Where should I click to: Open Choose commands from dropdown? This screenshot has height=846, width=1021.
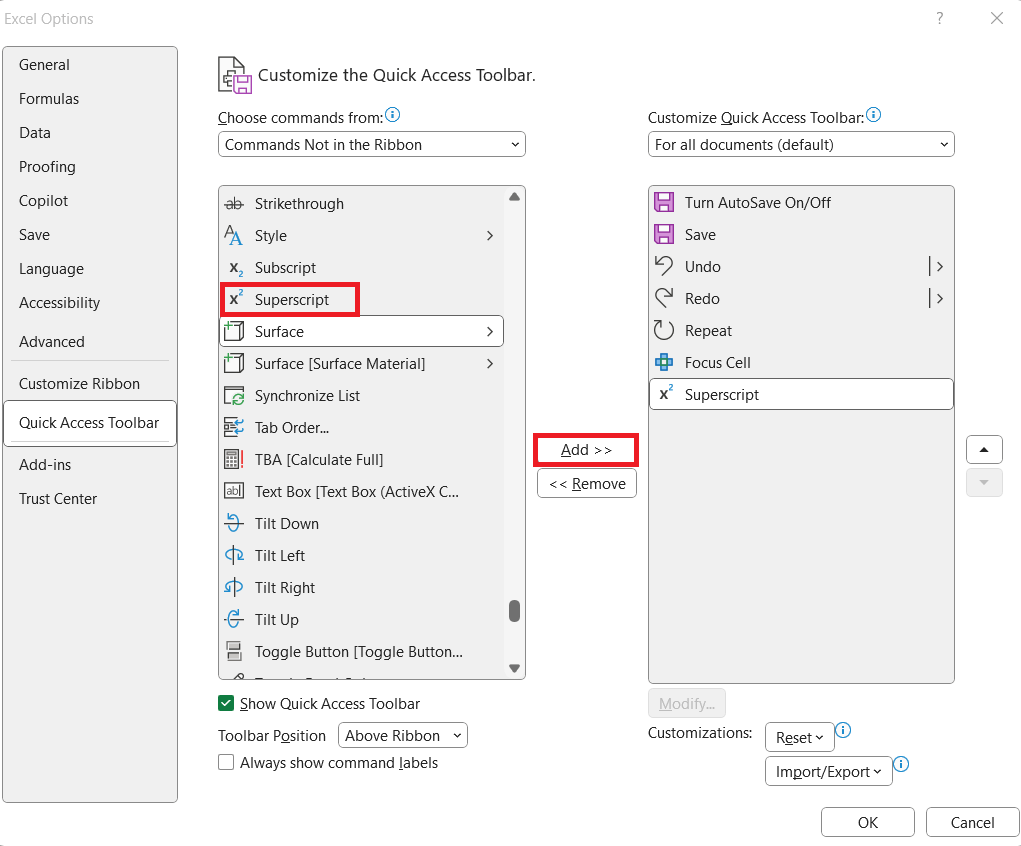point(372,145)
